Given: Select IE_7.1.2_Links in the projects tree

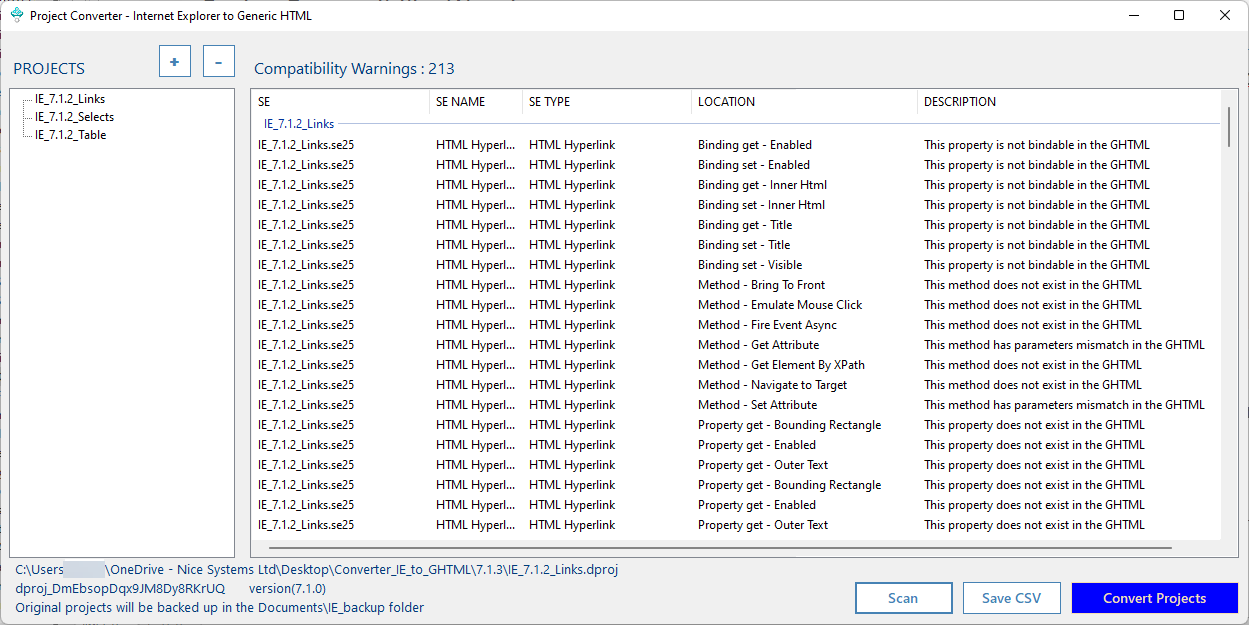Looking at the screenshot, I should tap(70, 99).
